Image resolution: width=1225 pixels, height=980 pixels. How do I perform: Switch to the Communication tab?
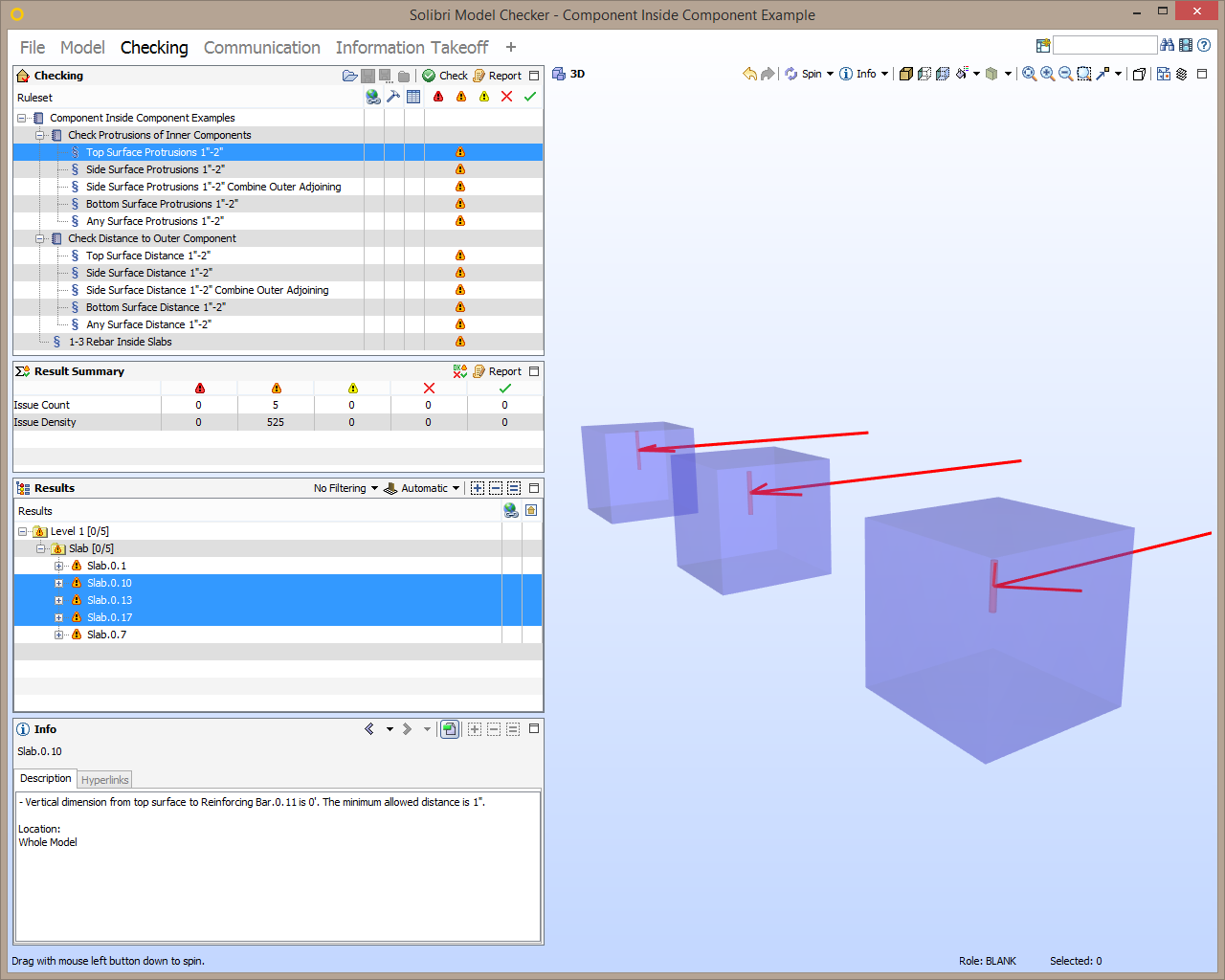tap(262, 47)
